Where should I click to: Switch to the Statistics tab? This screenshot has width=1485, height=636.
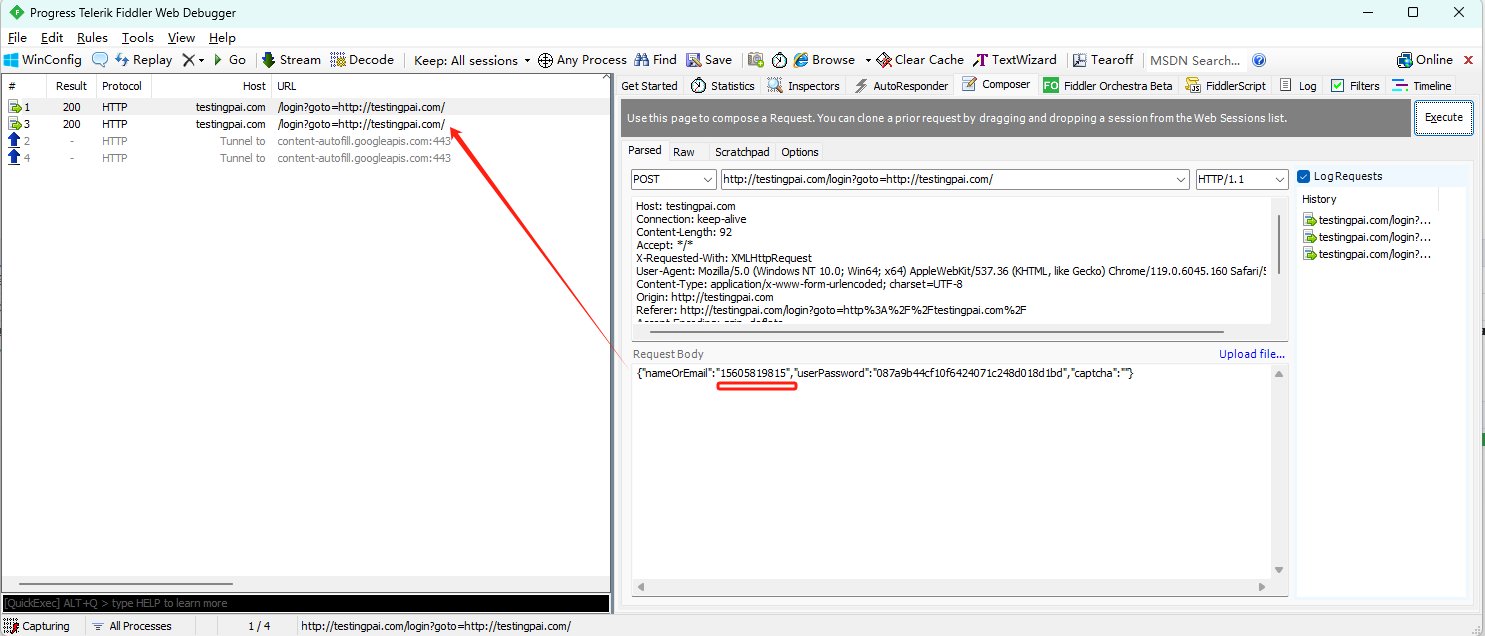[722, 86]
